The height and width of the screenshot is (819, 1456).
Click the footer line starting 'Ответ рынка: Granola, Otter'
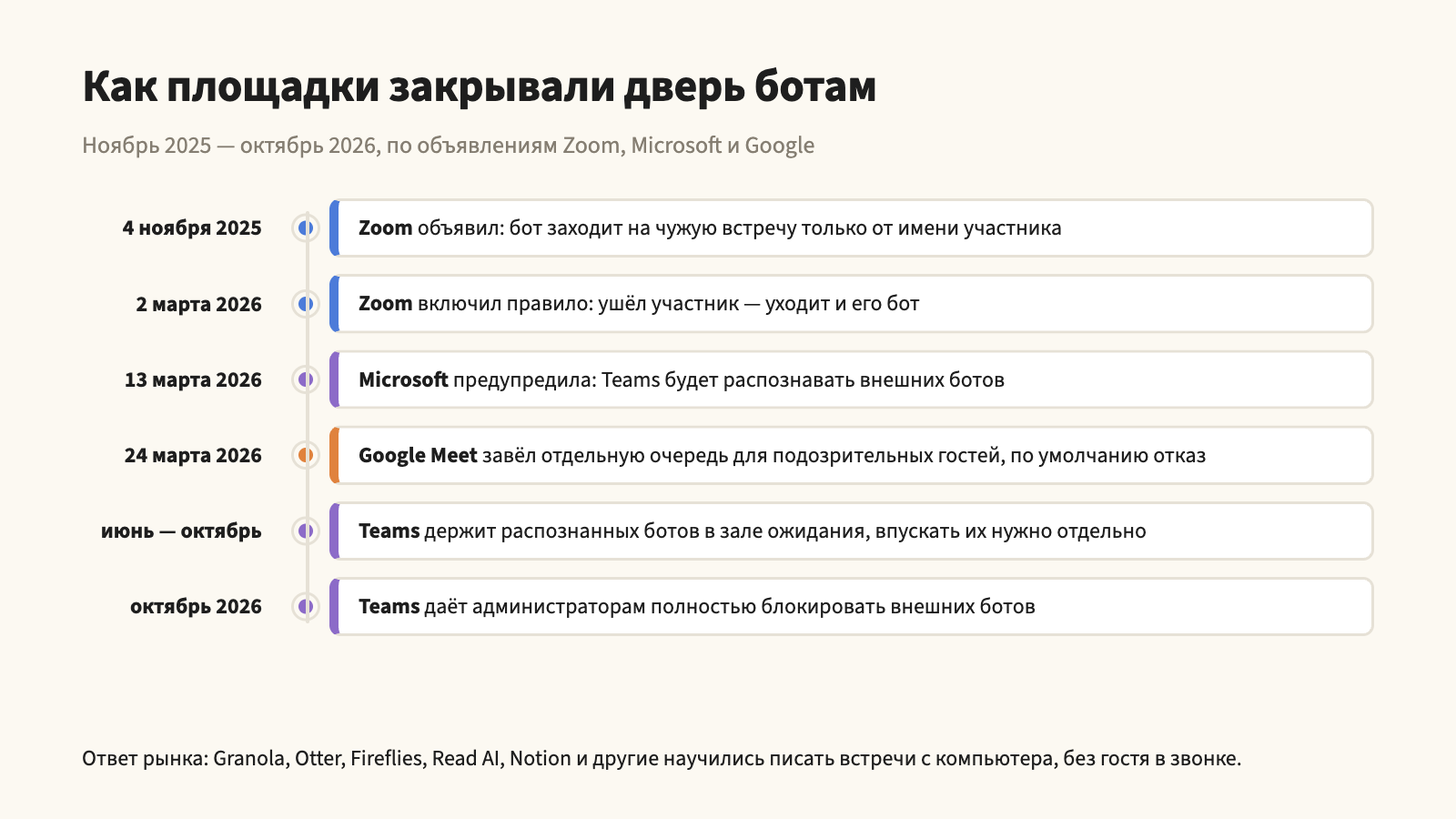pyautogui.click(x=662, y=759)
